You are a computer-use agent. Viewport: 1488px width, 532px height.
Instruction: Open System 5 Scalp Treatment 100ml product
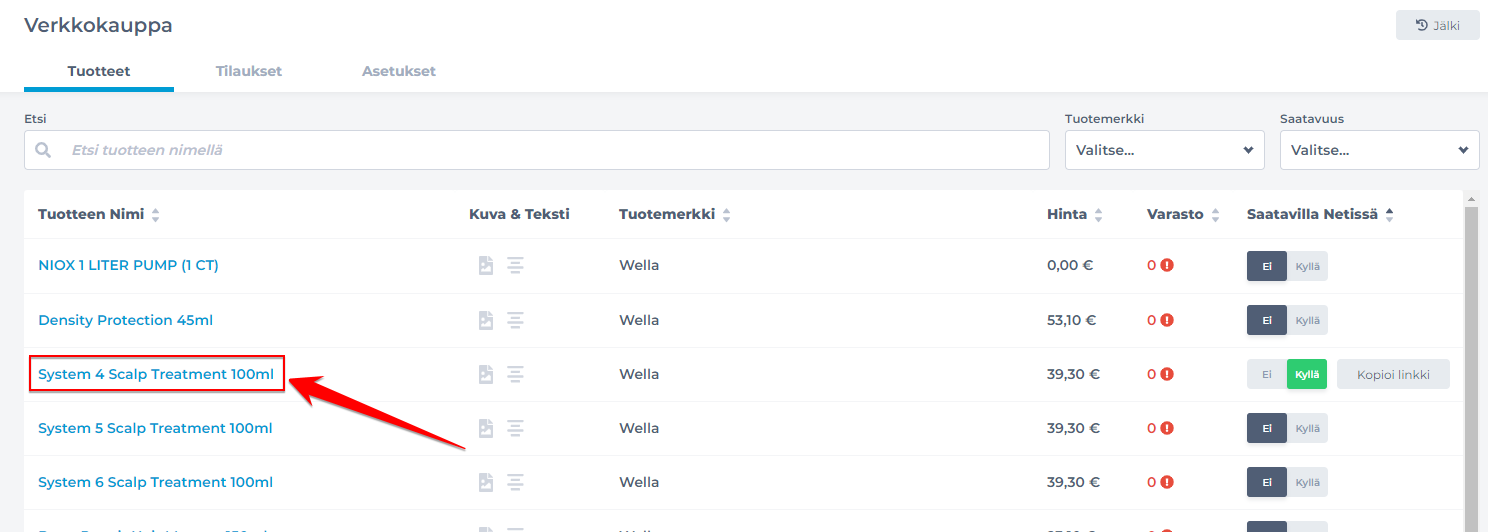click(155, 428)
